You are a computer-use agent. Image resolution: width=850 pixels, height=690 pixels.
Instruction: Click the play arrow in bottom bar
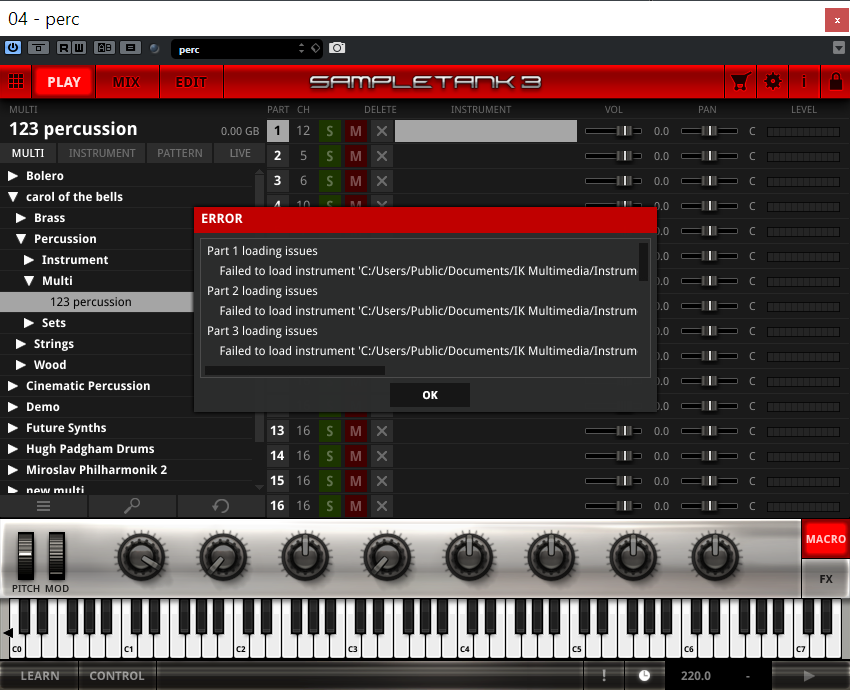(x=809, y=675)
